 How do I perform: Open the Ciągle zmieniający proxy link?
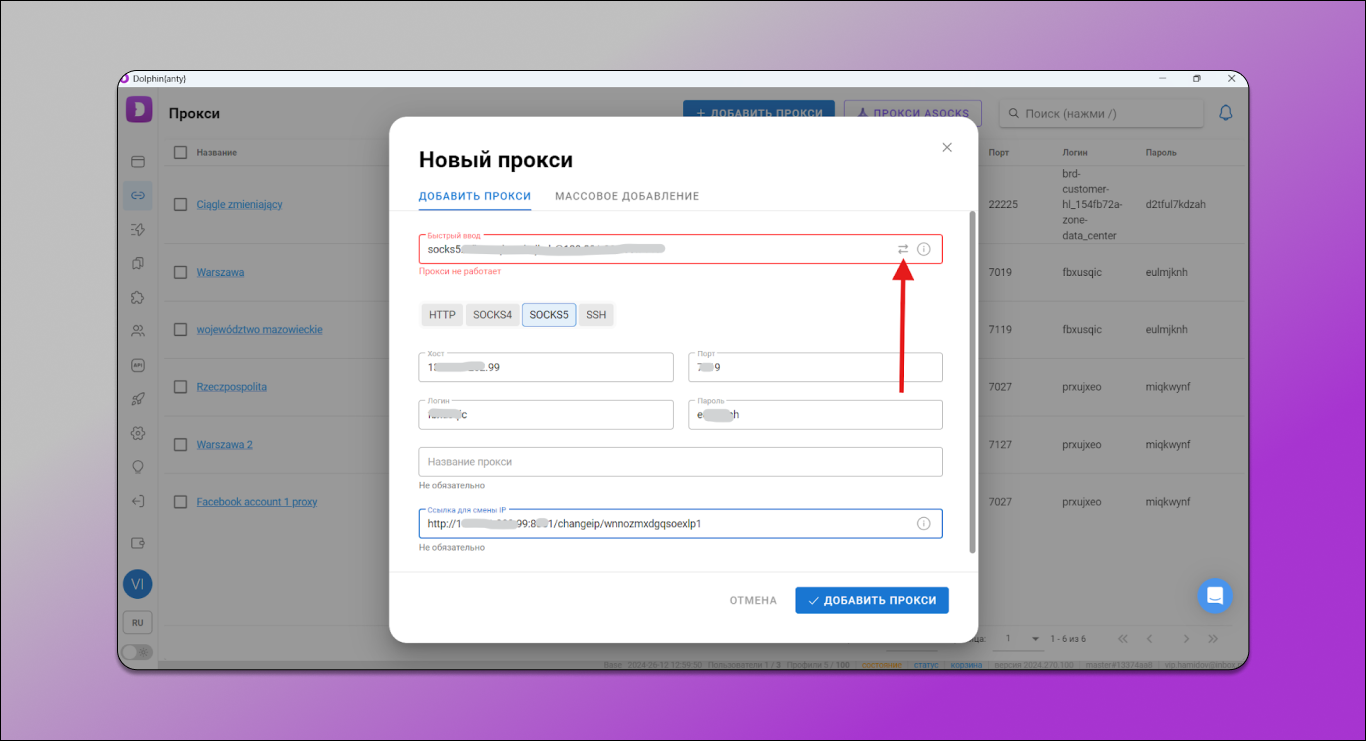click(239, 204)
